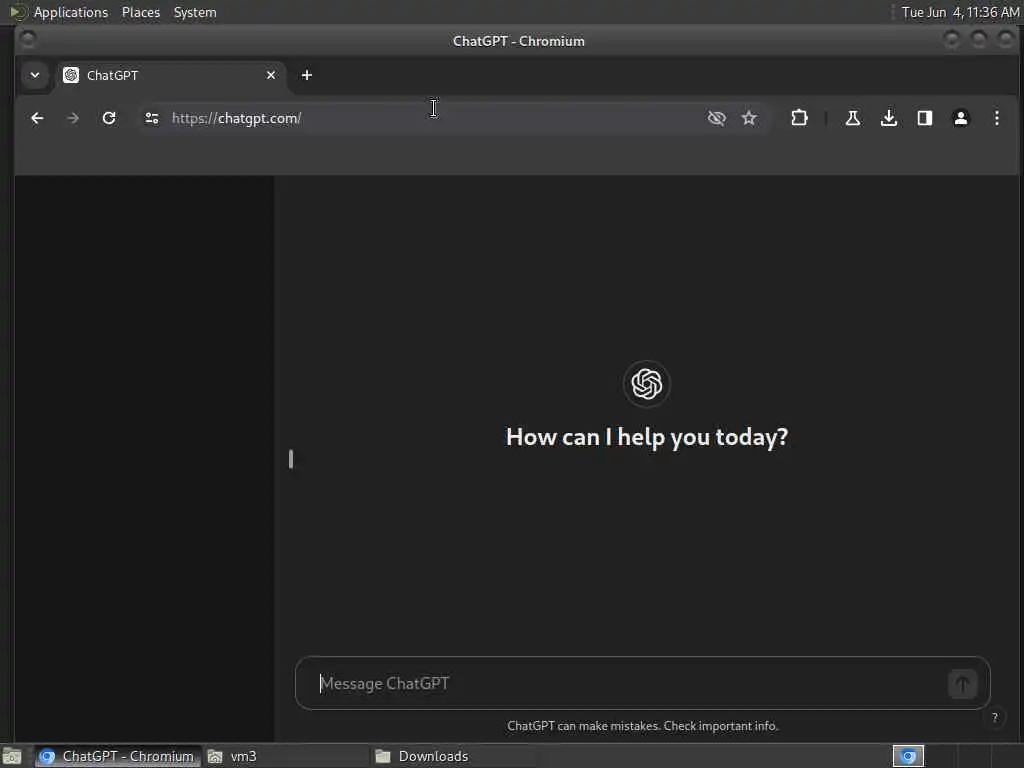Open the Downloads toolbar icon
Viewport: 1024px width, 768px height.
click(x=889, y=118)
